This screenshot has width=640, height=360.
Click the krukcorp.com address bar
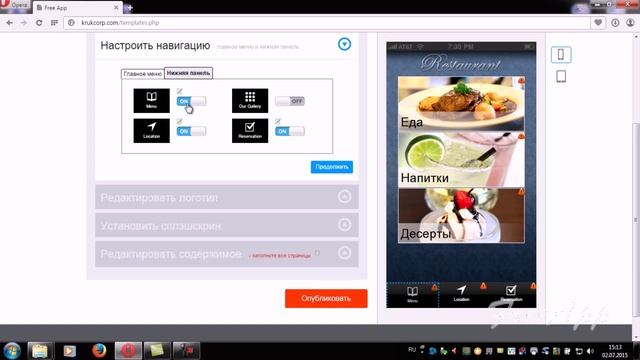click(x=327, y=23)
